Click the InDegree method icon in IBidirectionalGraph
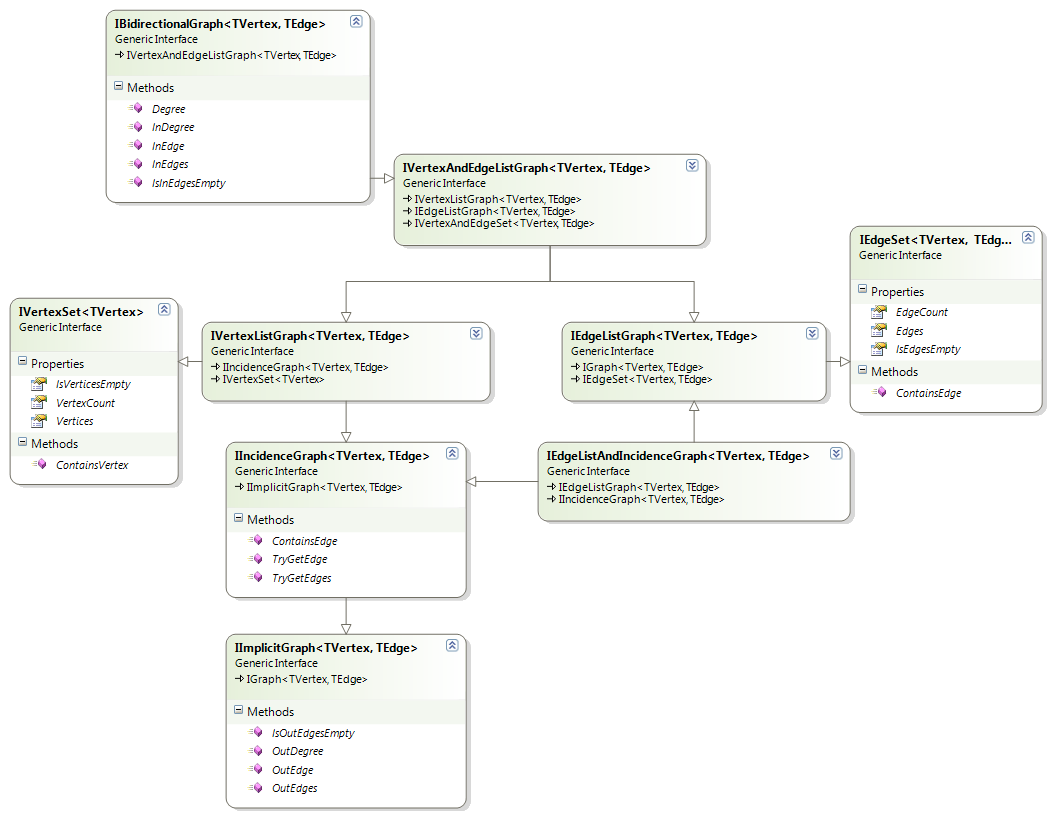Screen dimensions: 1051x816 coord(136,127)
